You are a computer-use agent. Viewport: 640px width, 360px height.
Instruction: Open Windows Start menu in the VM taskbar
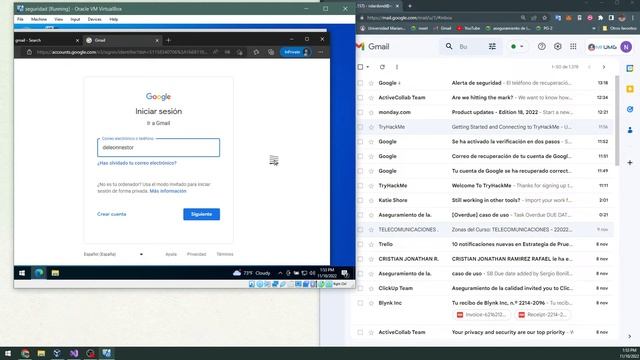22,273
